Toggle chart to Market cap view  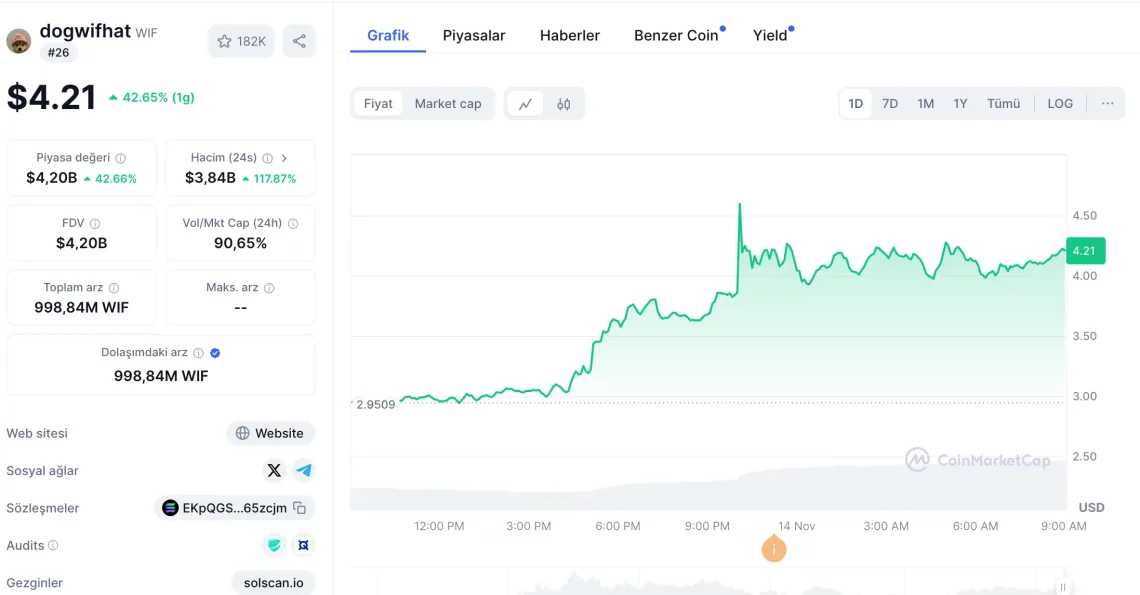tap(448, 104)
